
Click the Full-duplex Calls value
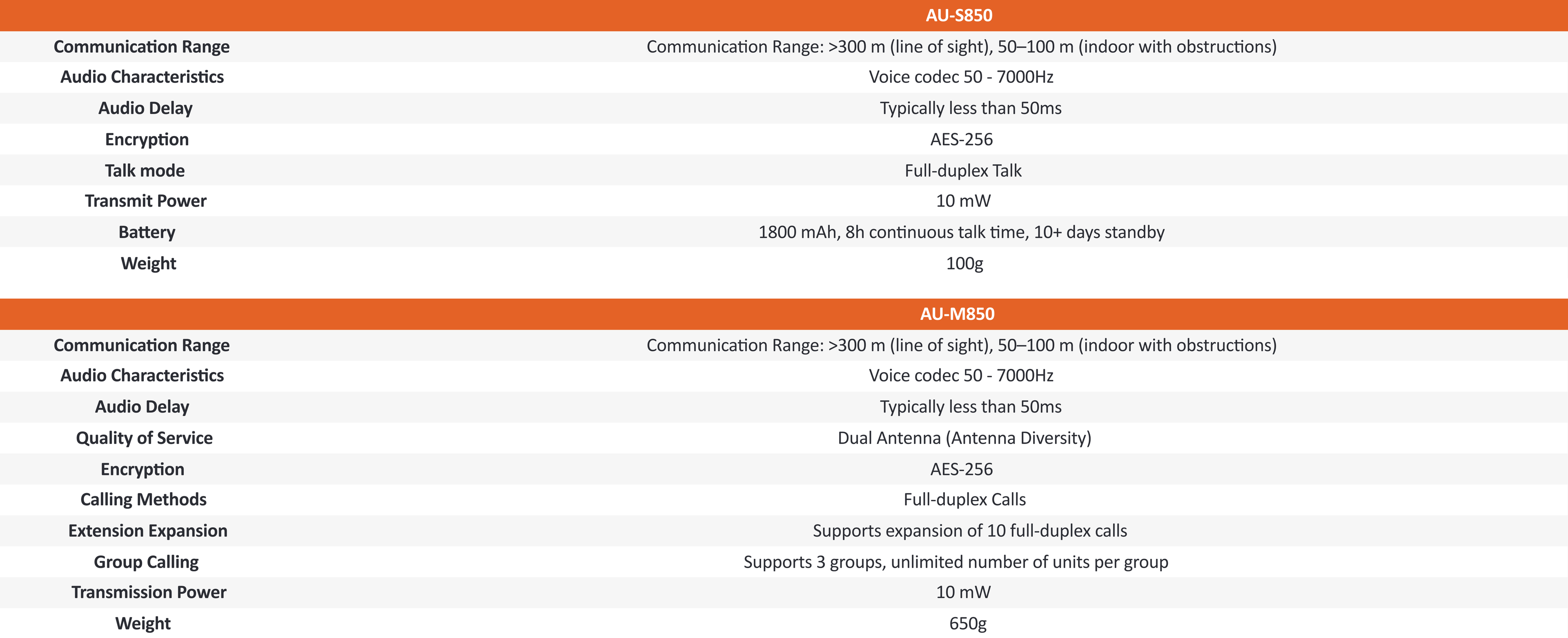coord(964,499)
